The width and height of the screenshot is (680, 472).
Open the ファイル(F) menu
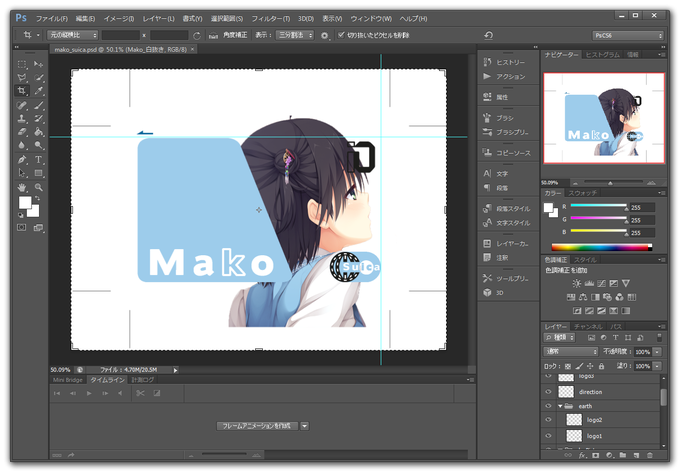pos(52,19)
